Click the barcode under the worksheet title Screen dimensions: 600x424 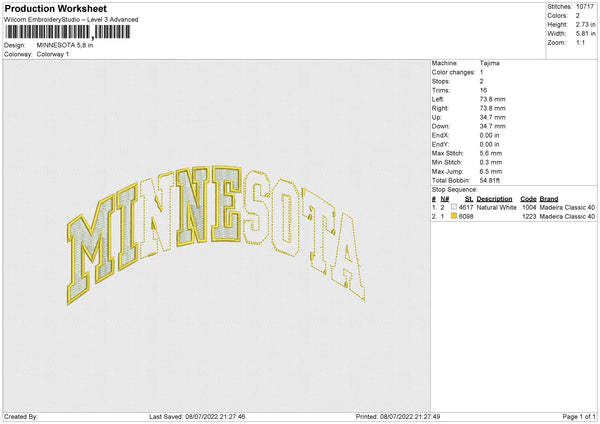pyautogui.click(x=68, y=32)
